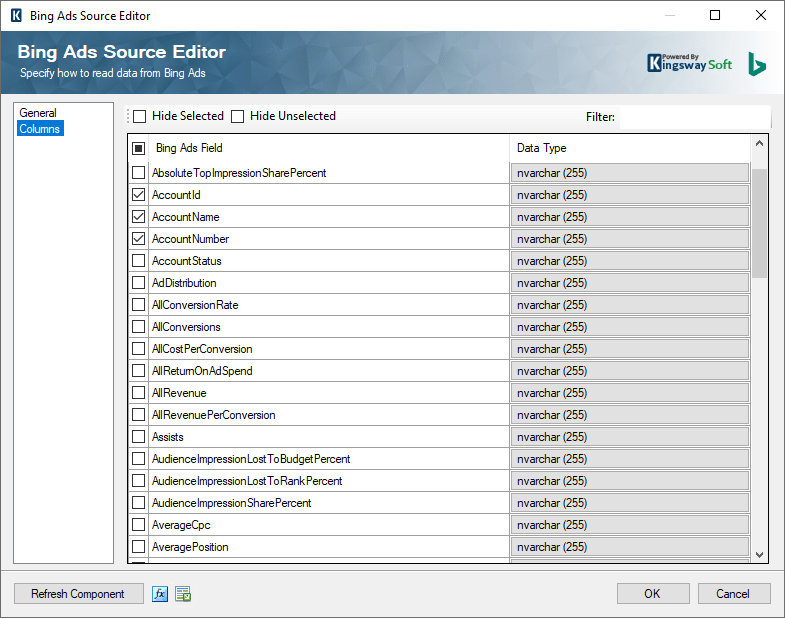Image resolution: width=785 pixels, height=619 pixels.
Task: Check the Assists field checkbox
Action: 139,437
